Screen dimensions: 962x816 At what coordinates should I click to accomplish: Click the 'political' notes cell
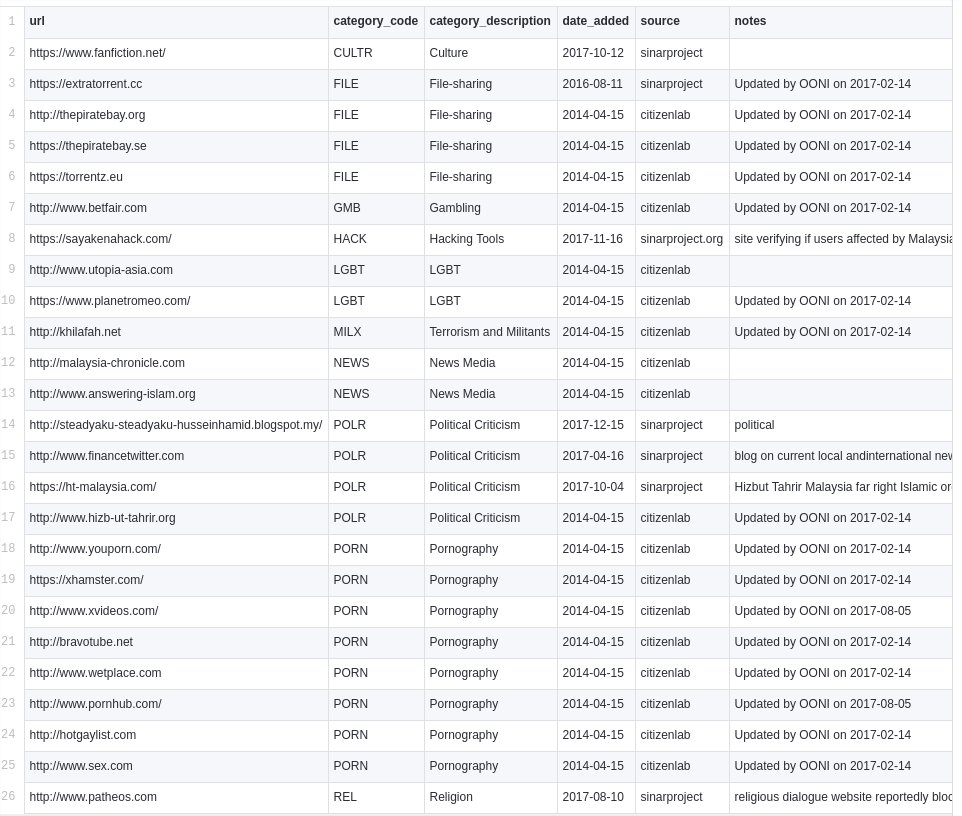(841, 425)
